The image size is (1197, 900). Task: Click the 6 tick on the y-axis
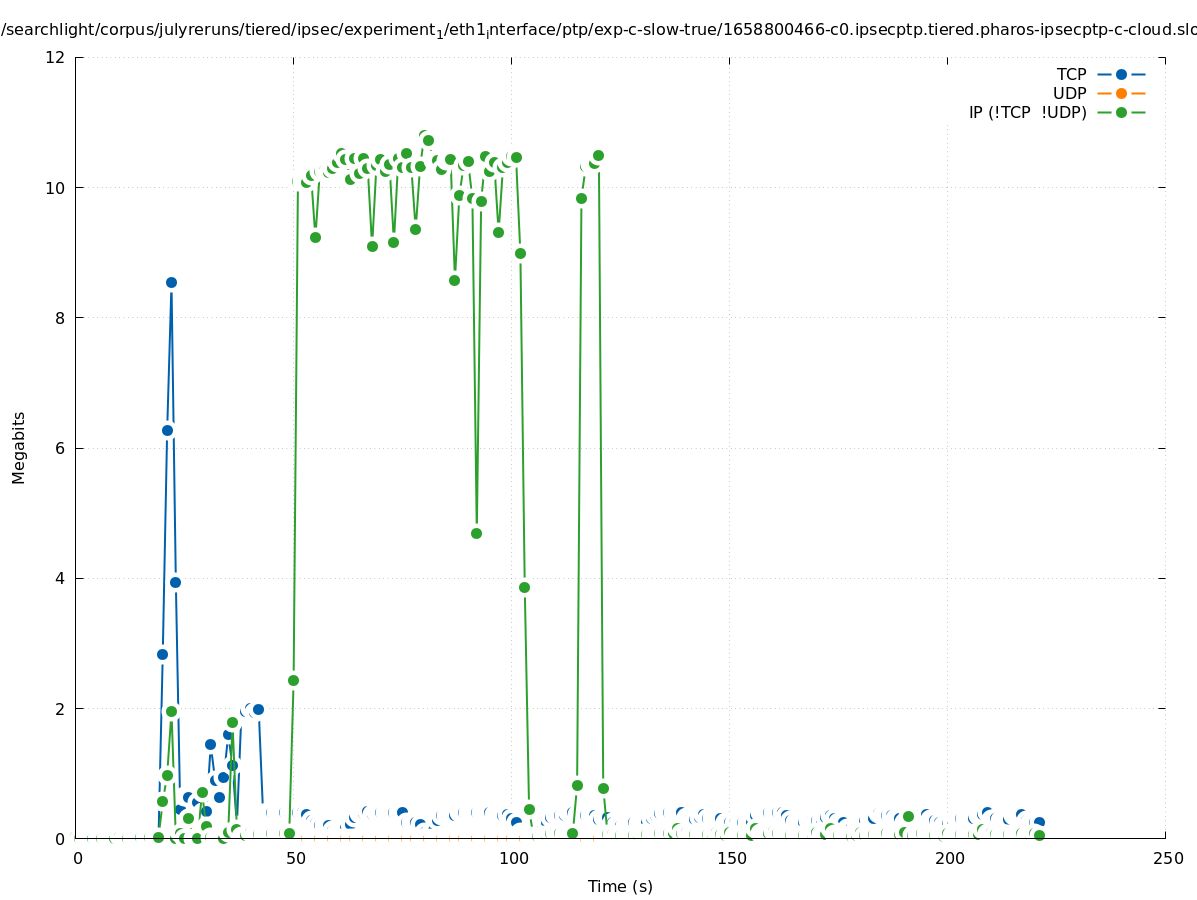[60, 448]
